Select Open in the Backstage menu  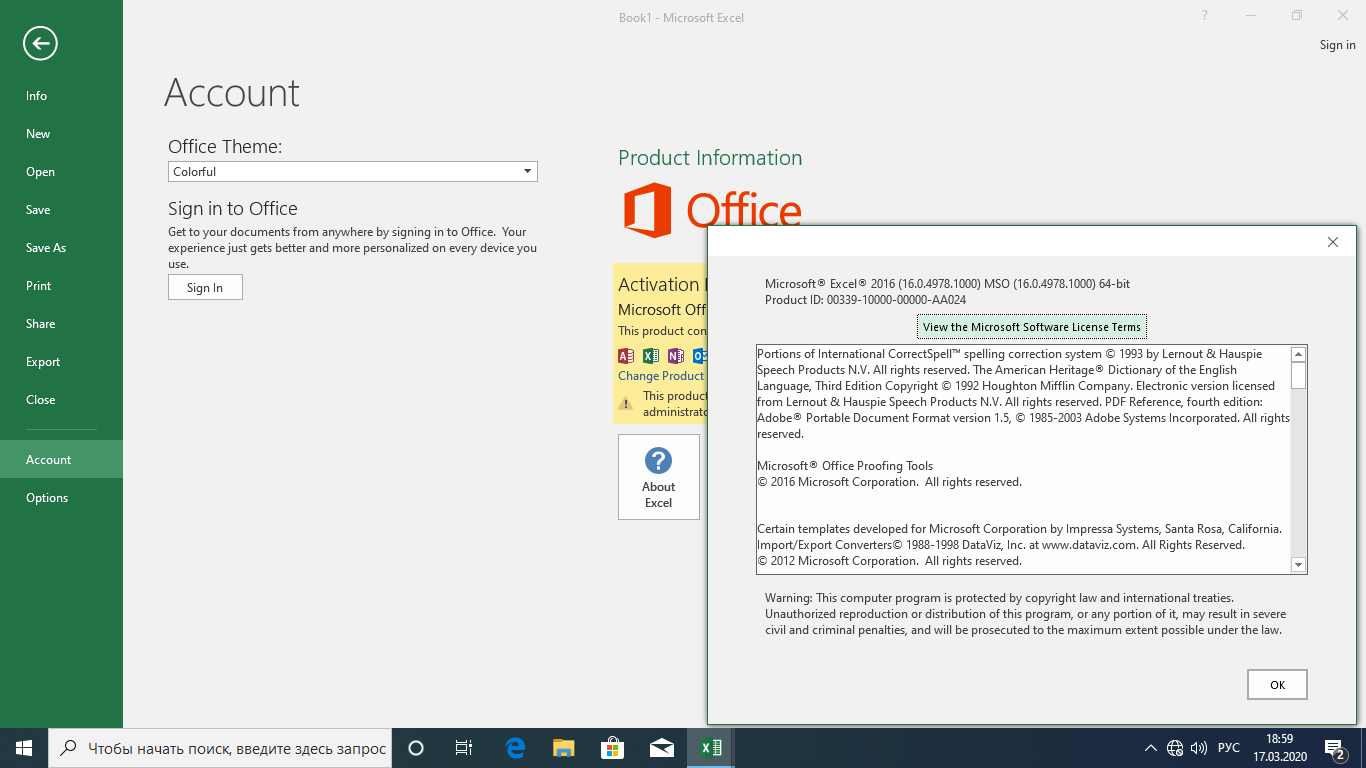click(61, 172)
